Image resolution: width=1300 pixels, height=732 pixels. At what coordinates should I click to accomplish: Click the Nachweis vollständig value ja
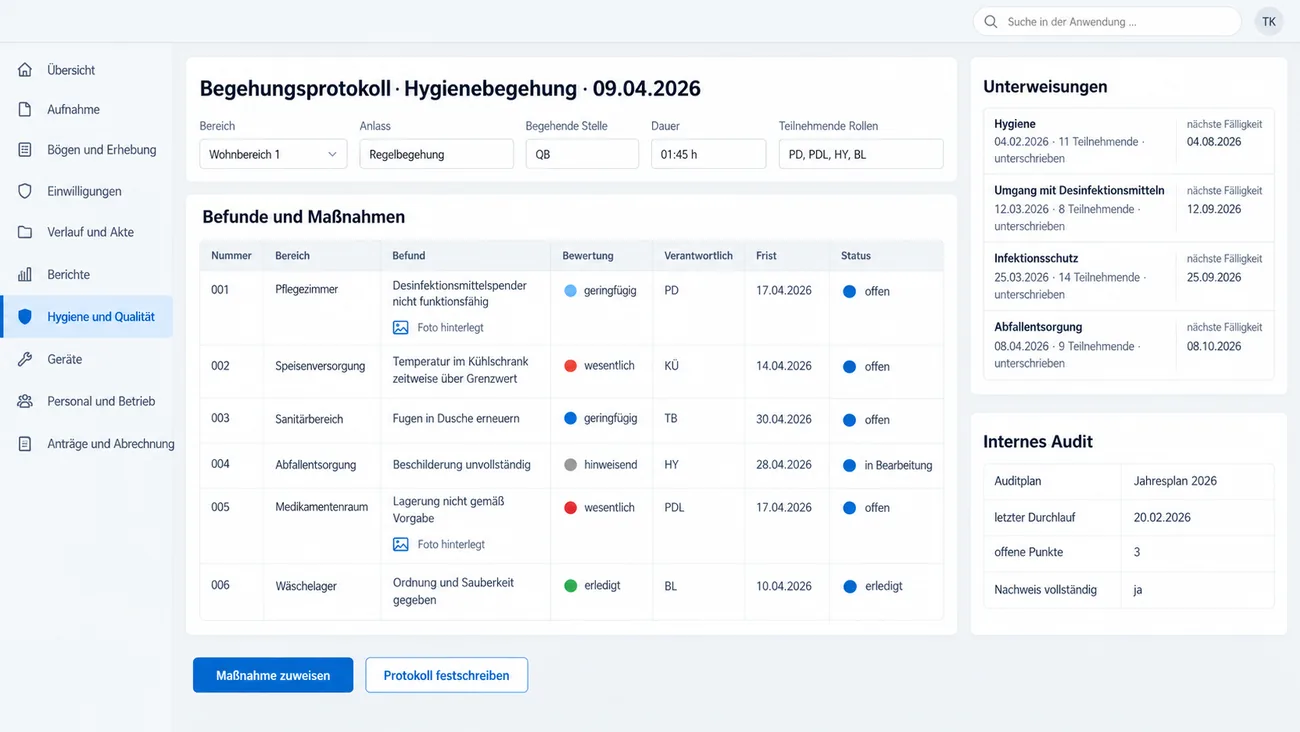[x=1138, y=590]
